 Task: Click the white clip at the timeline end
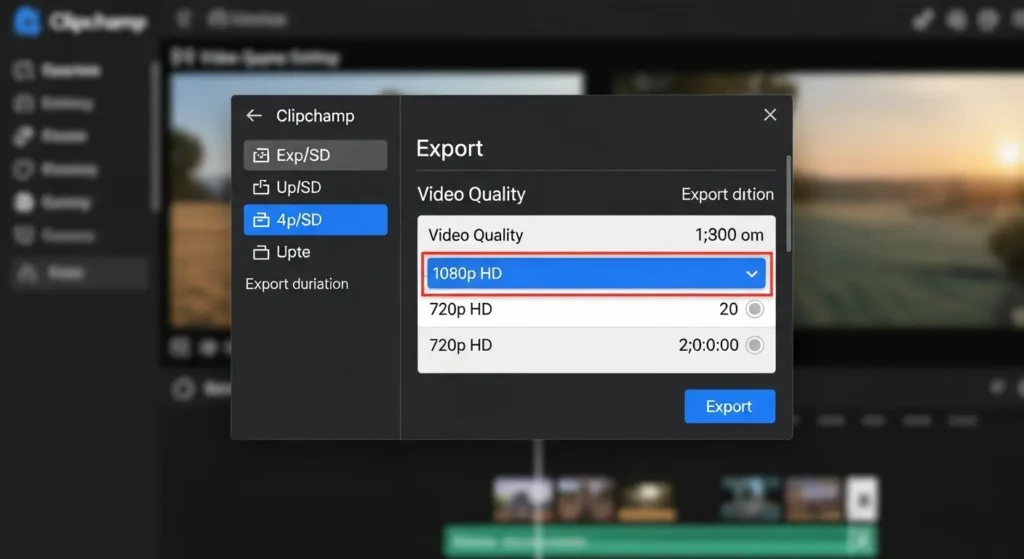[862, 500]
